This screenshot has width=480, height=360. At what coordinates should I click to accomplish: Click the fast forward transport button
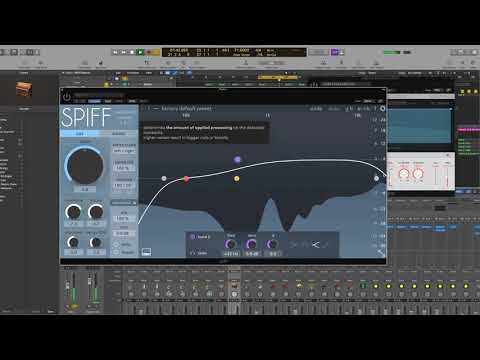[124, 52]
